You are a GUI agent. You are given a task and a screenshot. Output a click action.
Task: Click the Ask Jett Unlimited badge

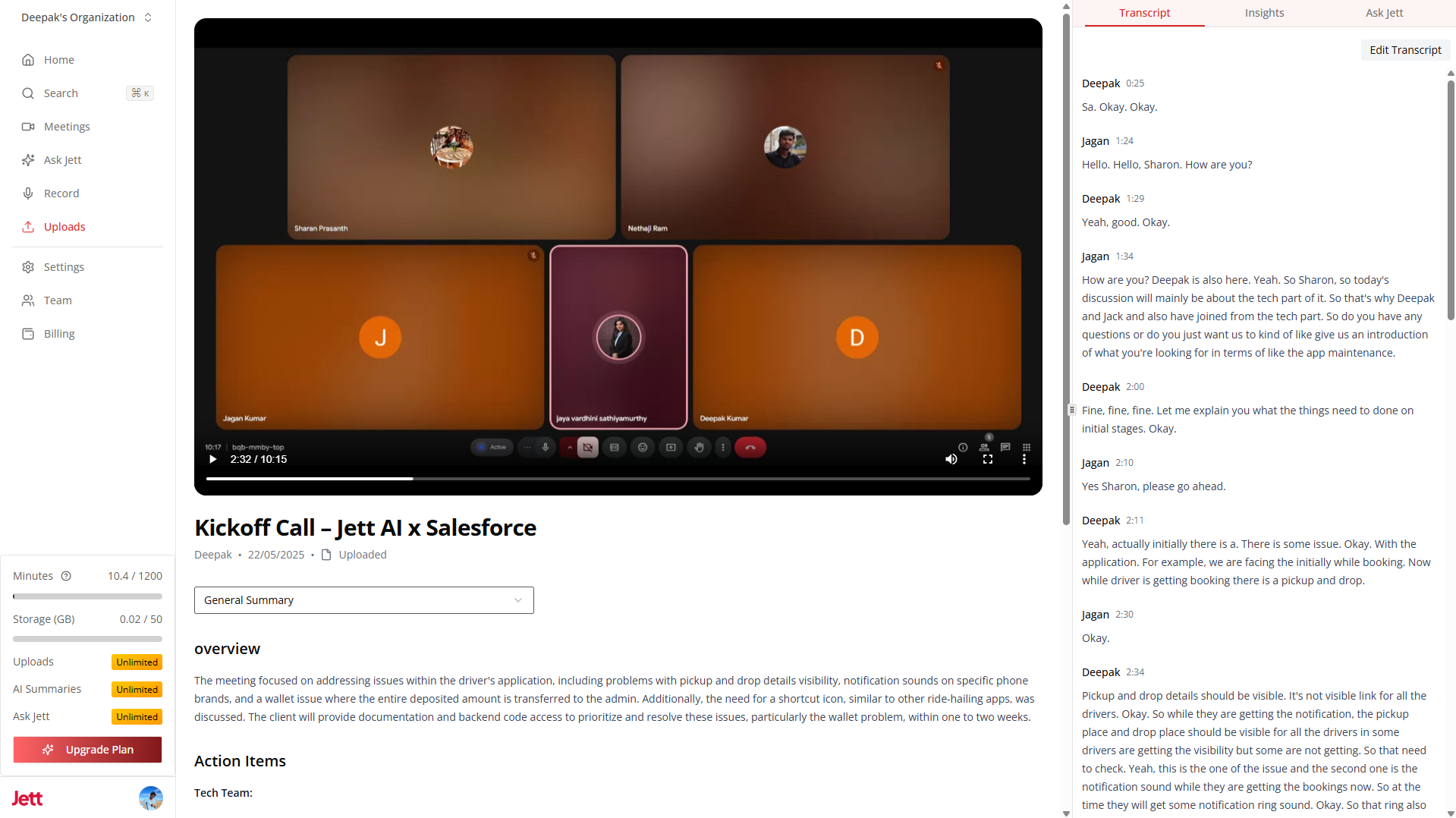pos(137,717)
